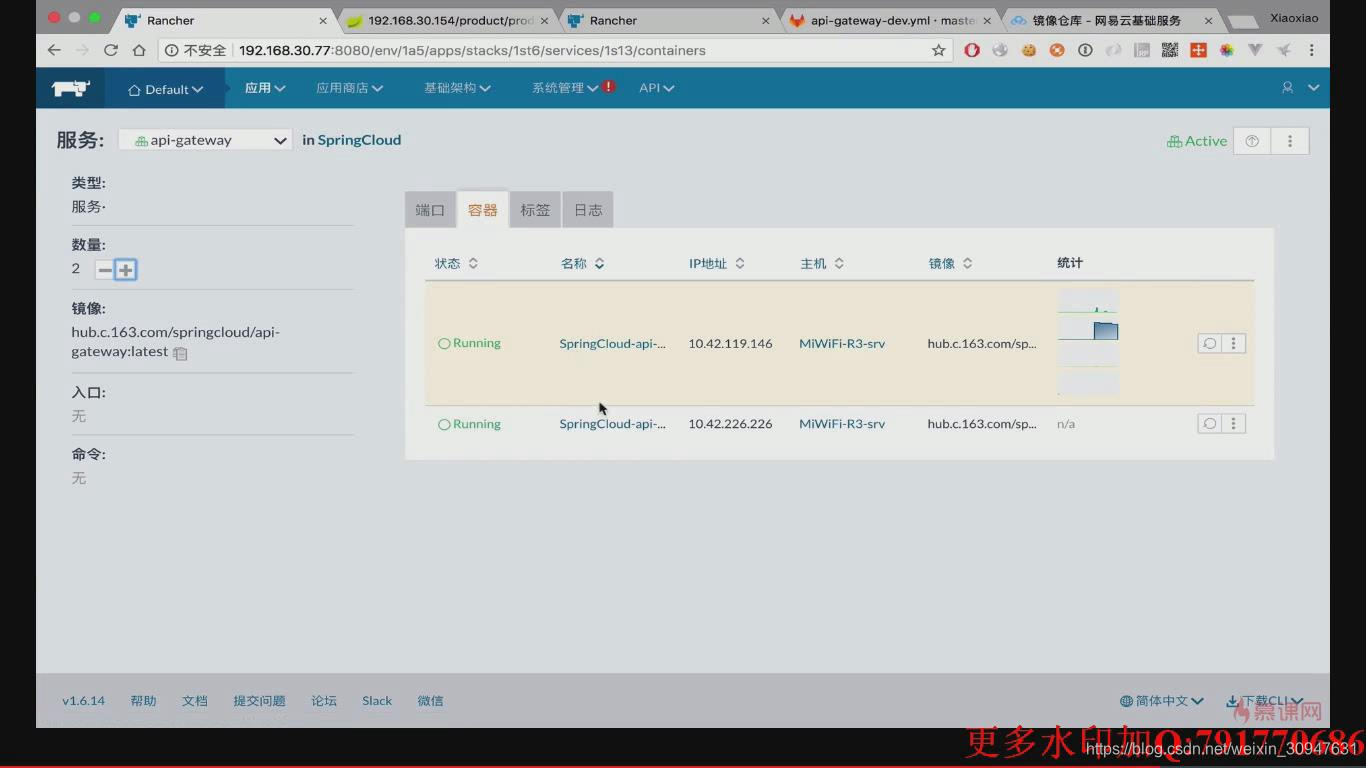
Task: Go back in the browser
Action: pos(54,50)
